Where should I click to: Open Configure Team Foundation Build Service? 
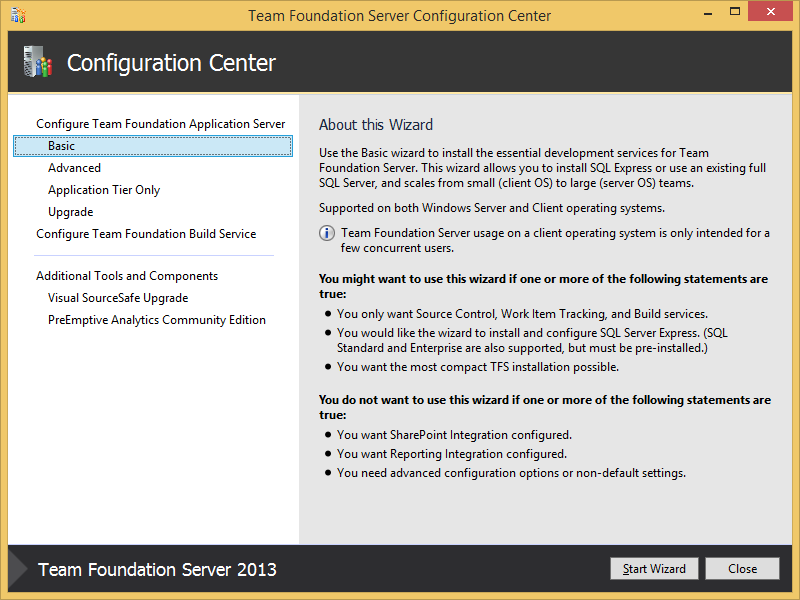pyautogui.click(x=146, y=234)
